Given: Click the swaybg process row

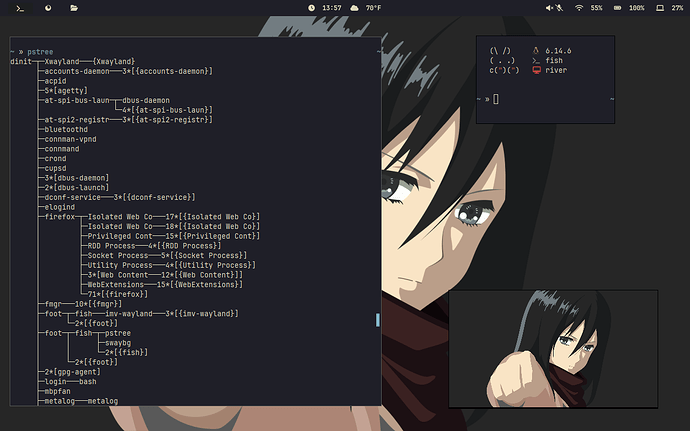Looking at the screenshot, I should pyautogui.click(x=117, y=343).
